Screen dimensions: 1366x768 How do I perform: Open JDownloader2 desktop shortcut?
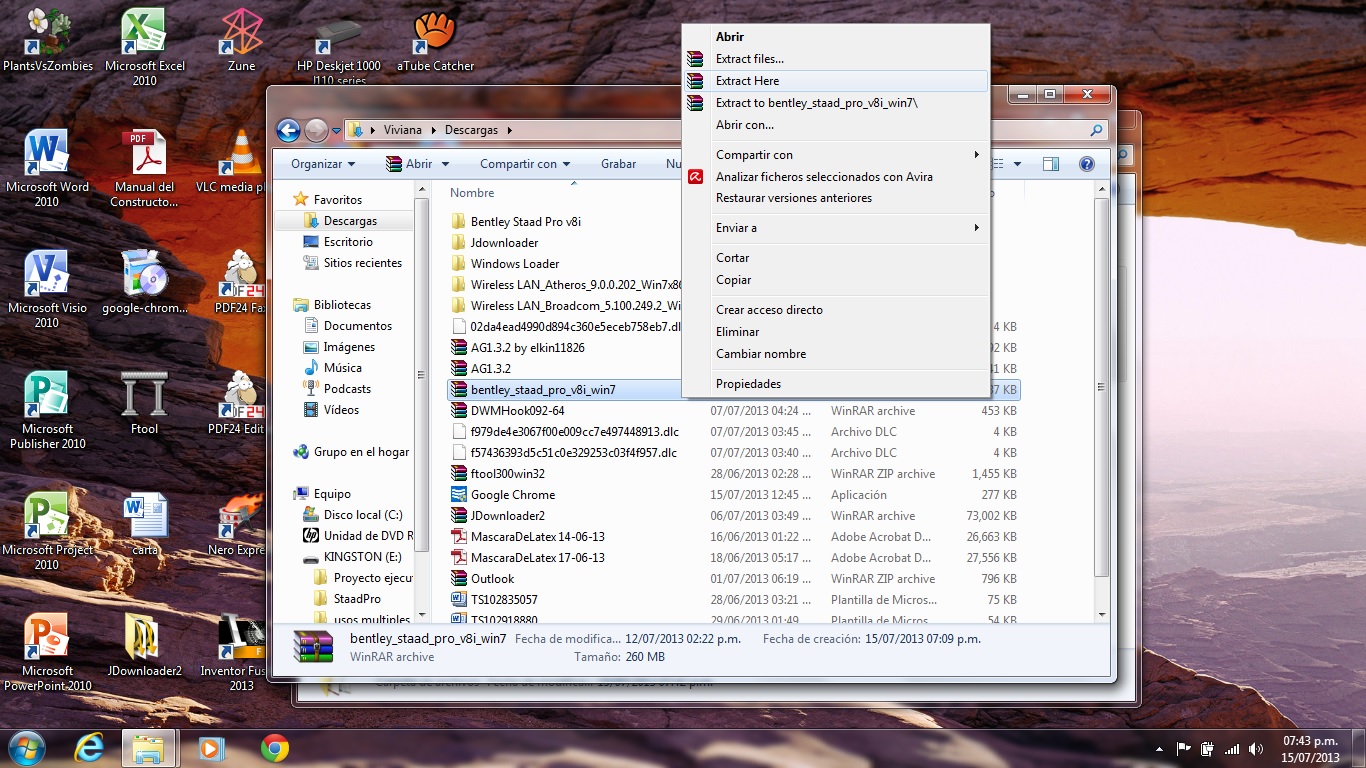pos(144,645)
